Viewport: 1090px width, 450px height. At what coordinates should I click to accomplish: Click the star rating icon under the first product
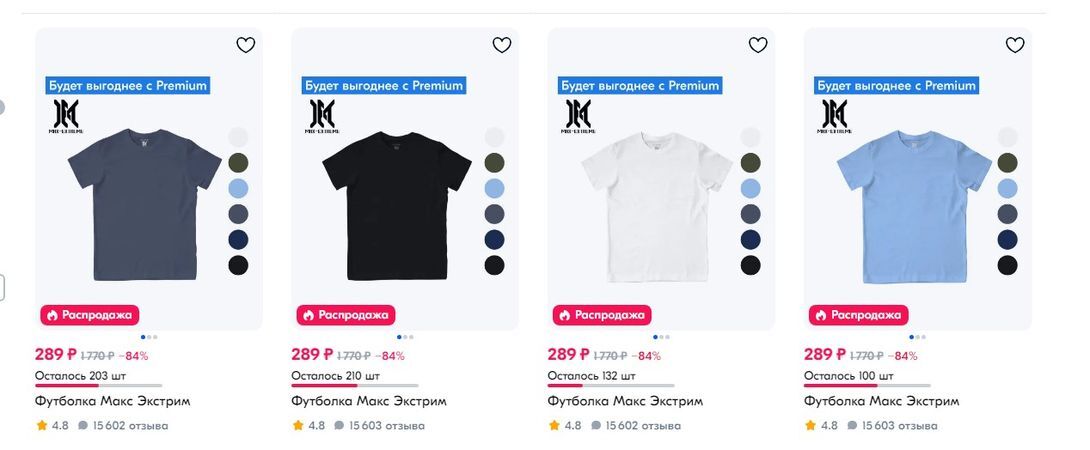pos(42,425)
